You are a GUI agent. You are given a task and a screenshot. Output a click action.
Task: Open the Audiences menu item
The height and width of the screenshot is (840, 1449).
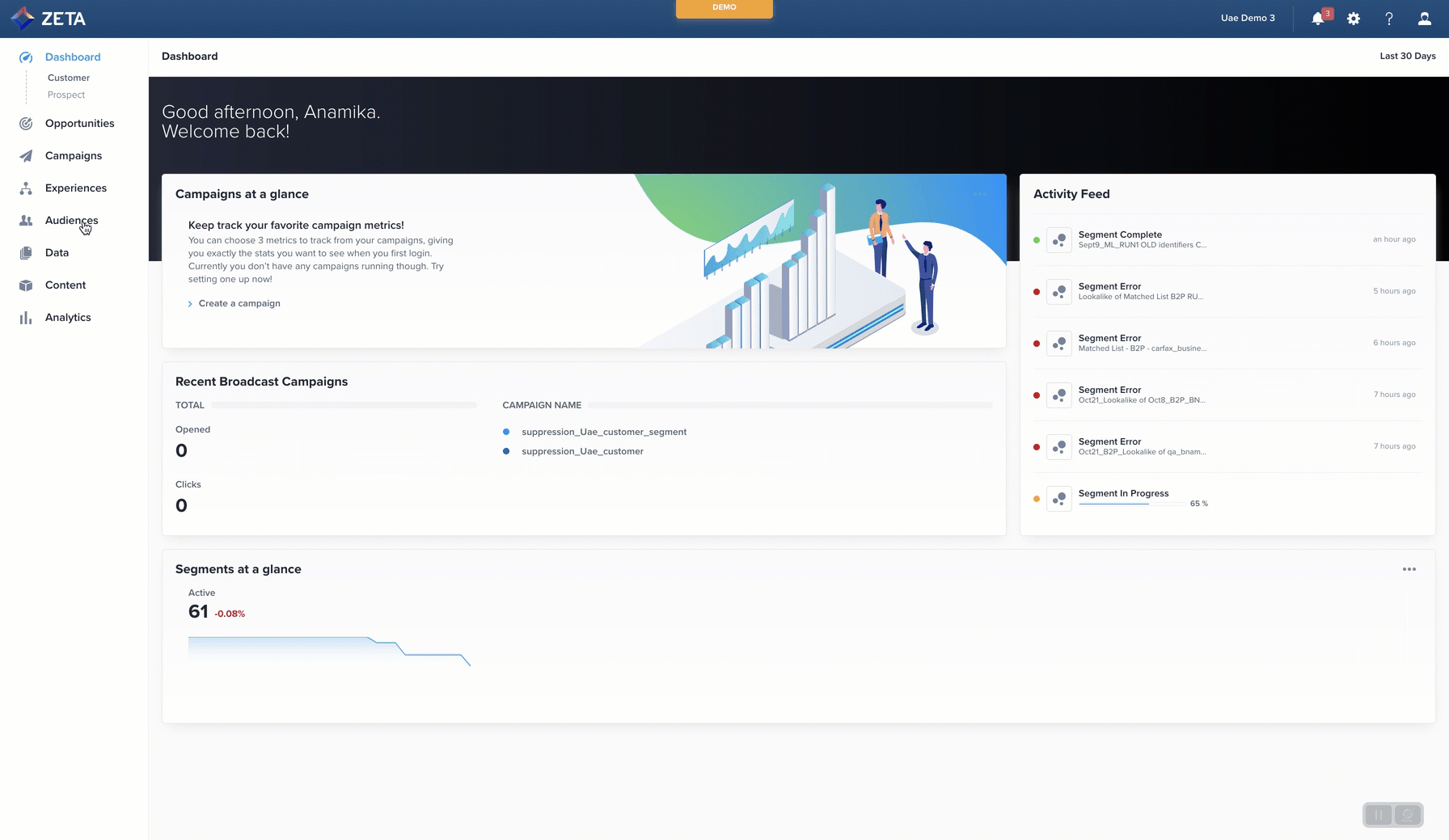click(71, 220)
